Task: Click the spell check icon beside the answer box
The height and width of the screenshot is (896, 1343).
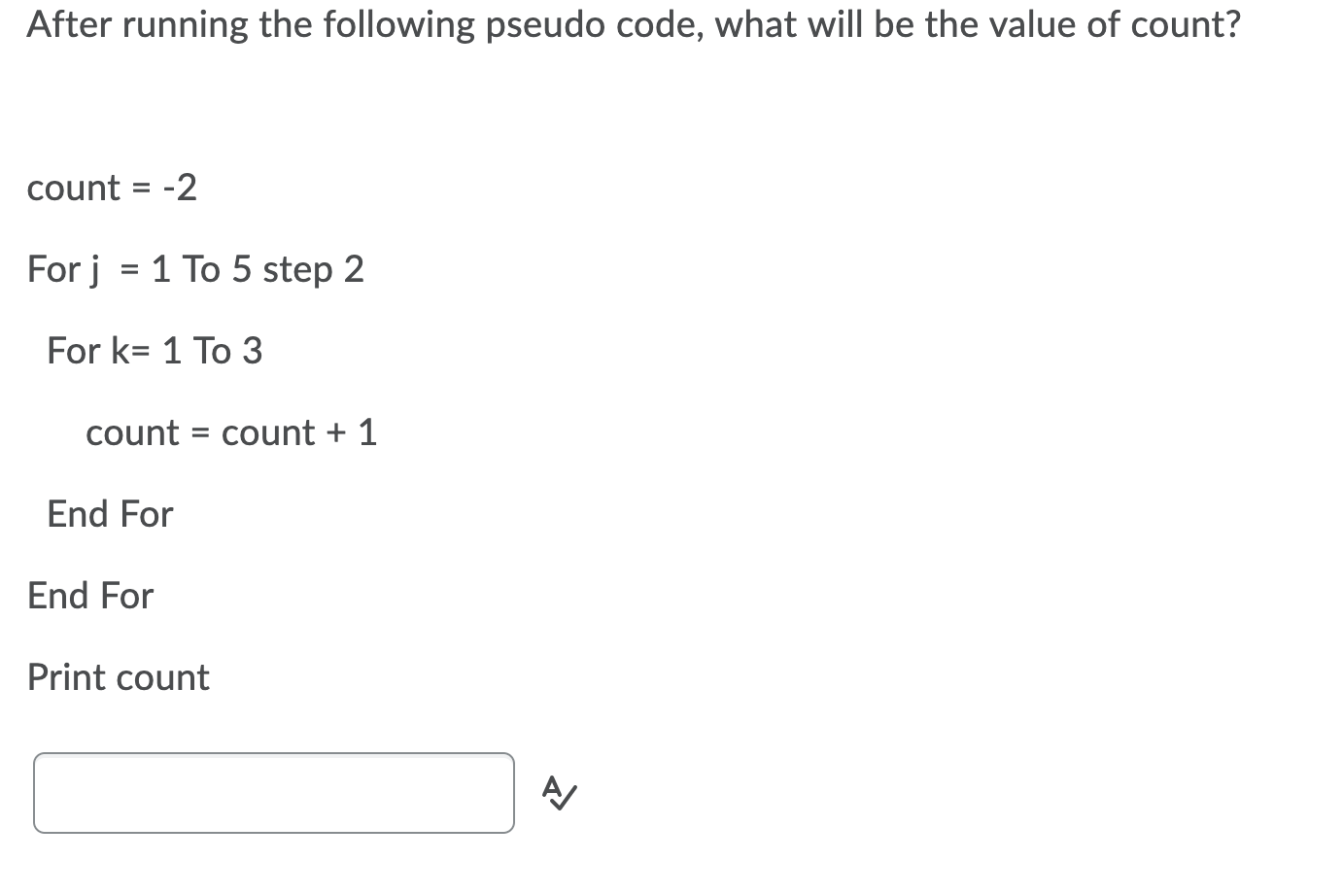Action: point(558,793)
